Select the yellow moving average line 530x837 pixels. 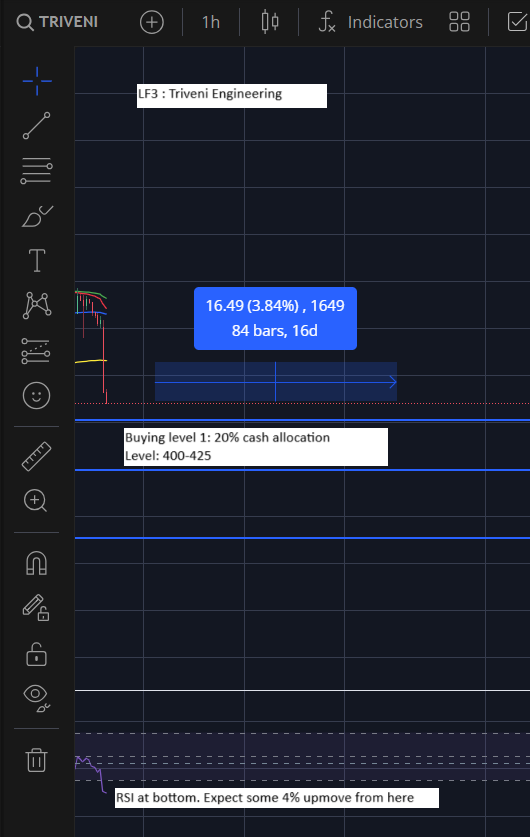[x=91, y=361]
